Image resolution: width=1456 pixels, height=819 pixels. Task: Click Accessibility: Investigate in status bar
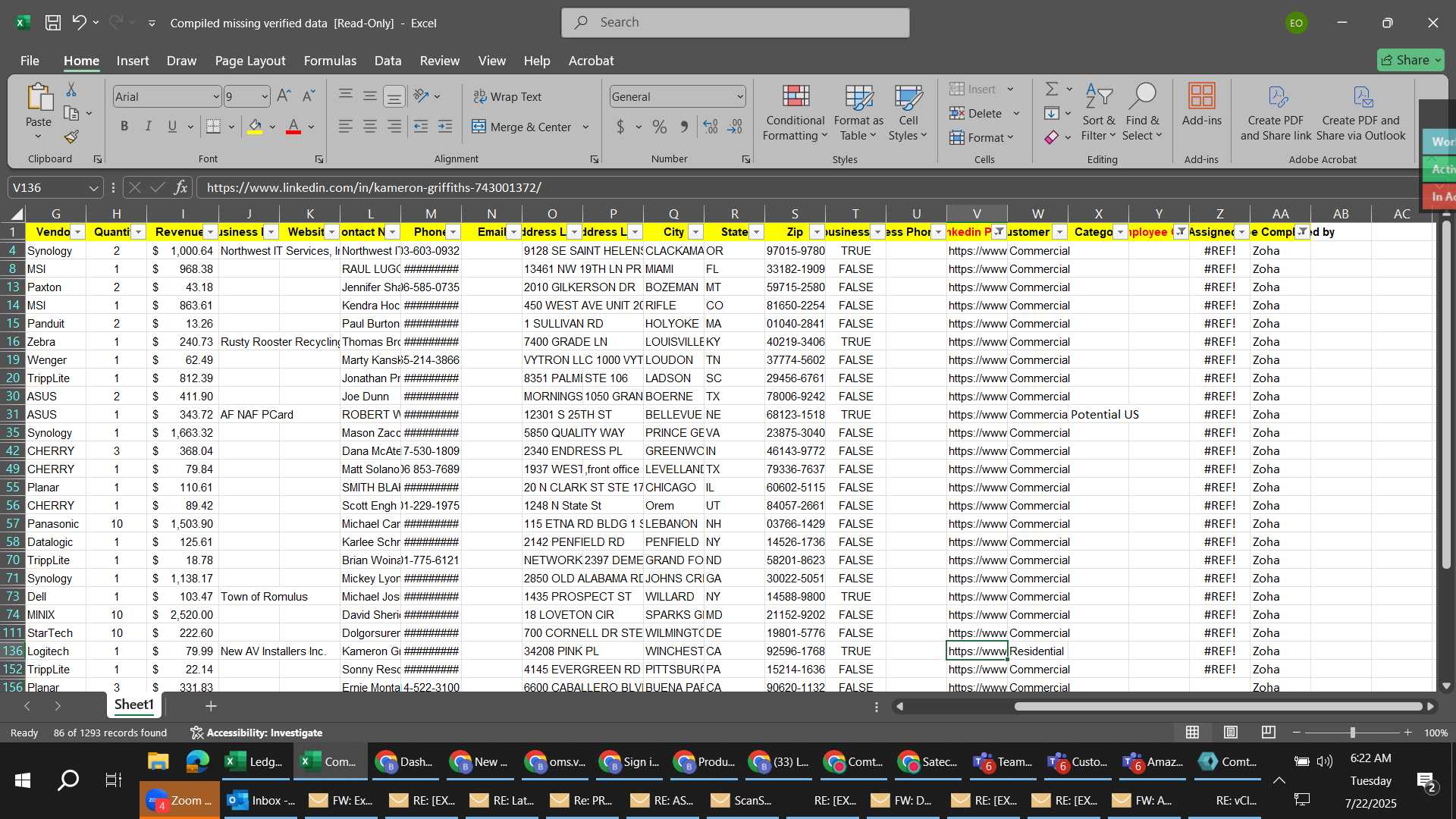pos(256,733)
